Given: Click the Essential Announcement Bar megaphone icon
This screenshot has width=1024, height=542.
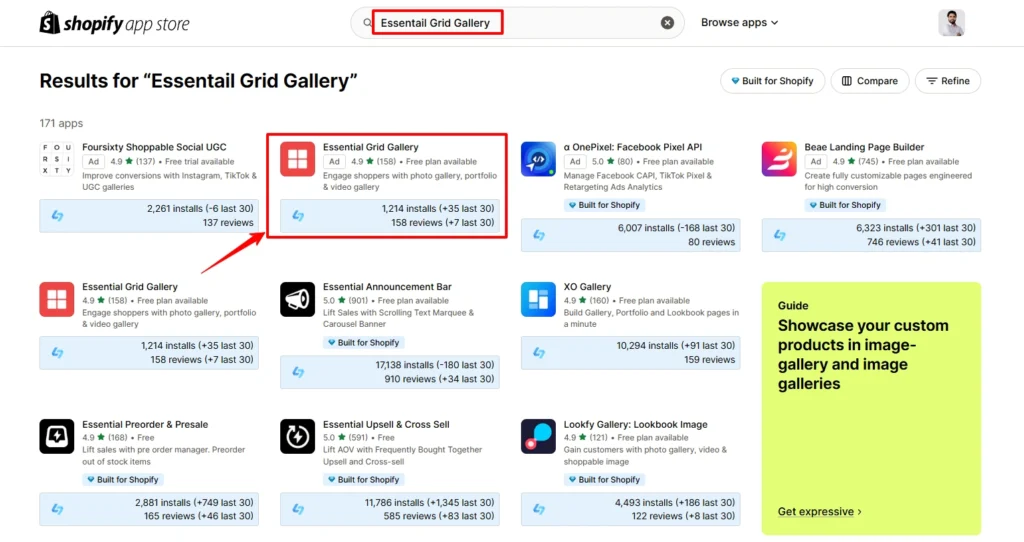Looking at the screenshot, I should (x=297, y=299).
